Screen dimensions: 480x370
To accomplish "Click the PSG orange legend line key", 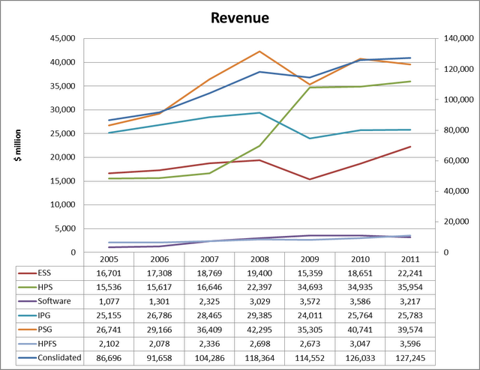I will coord(27,330).
